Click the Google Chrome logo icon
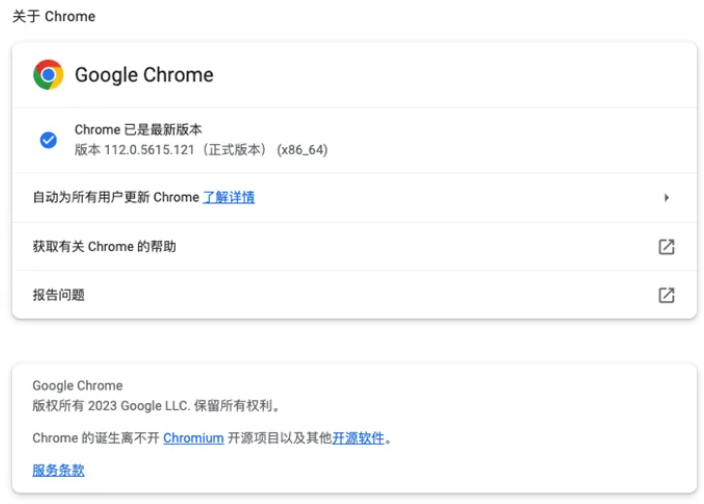Viewport: 704px width, 504px height. 48,75
